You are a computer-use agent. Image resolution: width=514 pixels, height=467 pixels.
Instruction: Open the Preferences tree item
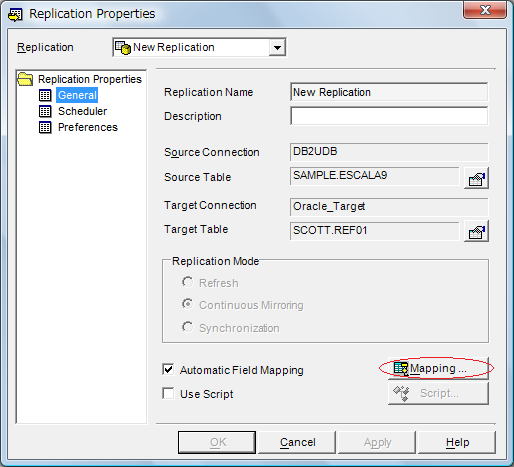pos(88,127)
